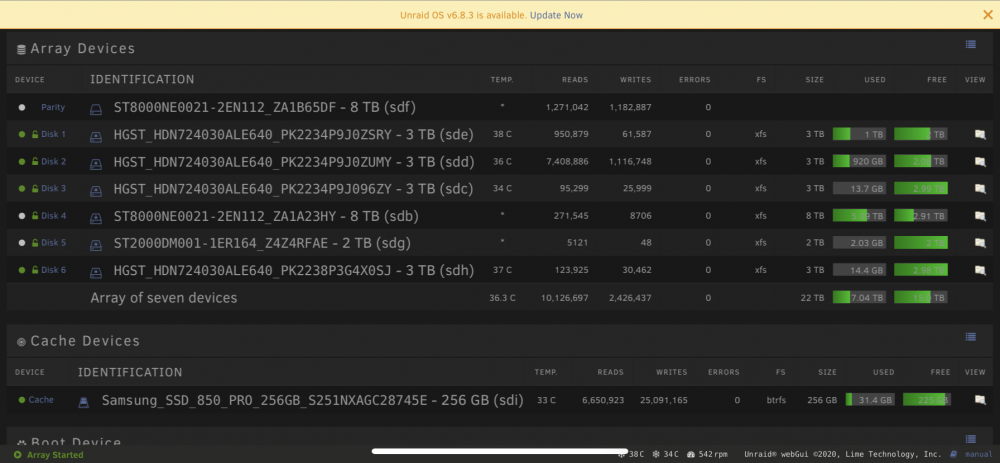Image resolution: width=1000 pixels, height=463 pixels.
Task: Open Cache device settings link
Action: pos(41,400)
